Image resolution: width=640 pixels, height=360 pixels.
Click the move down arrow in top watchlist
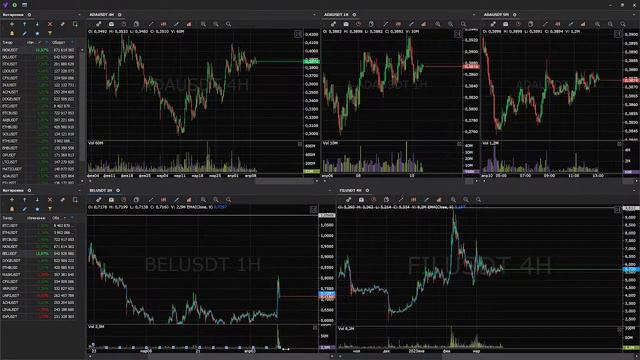[37, 24]
